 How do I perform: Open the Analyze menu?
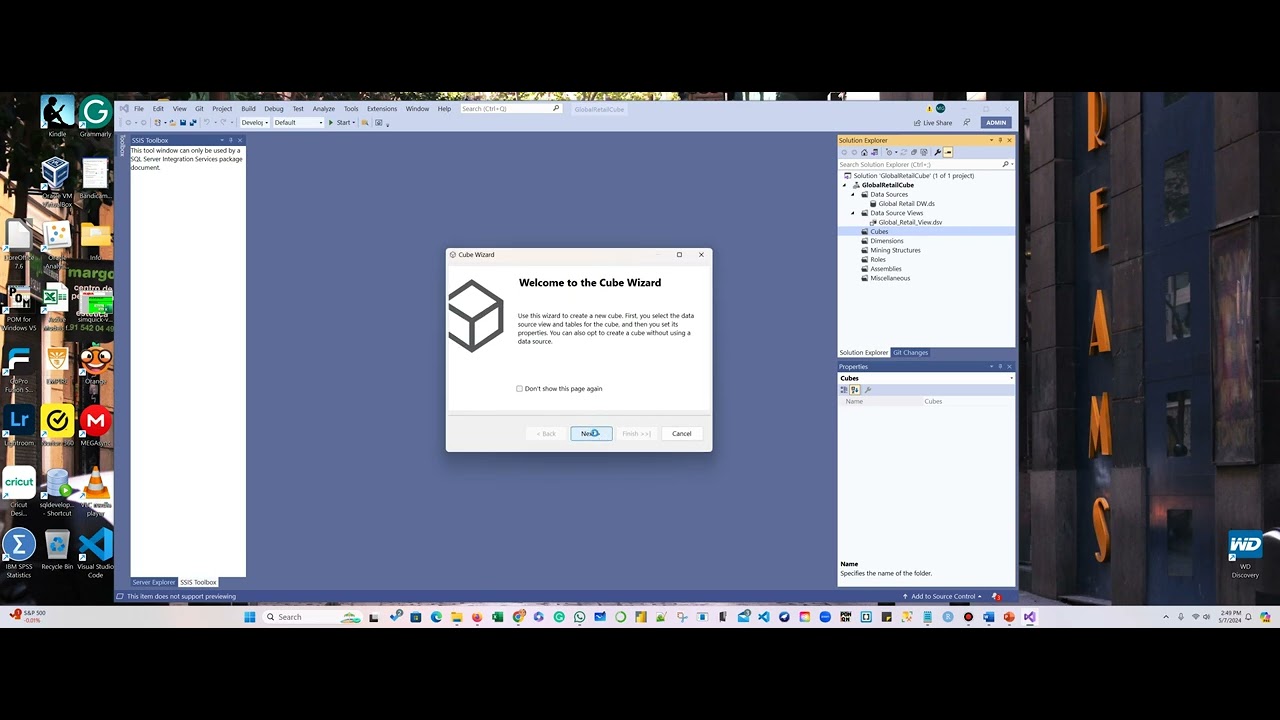pyautogui.click(x=324, y=108)
